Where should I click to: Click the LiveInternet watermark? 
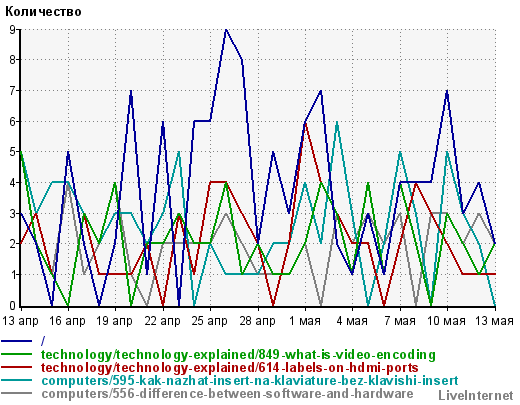[476, 396]
